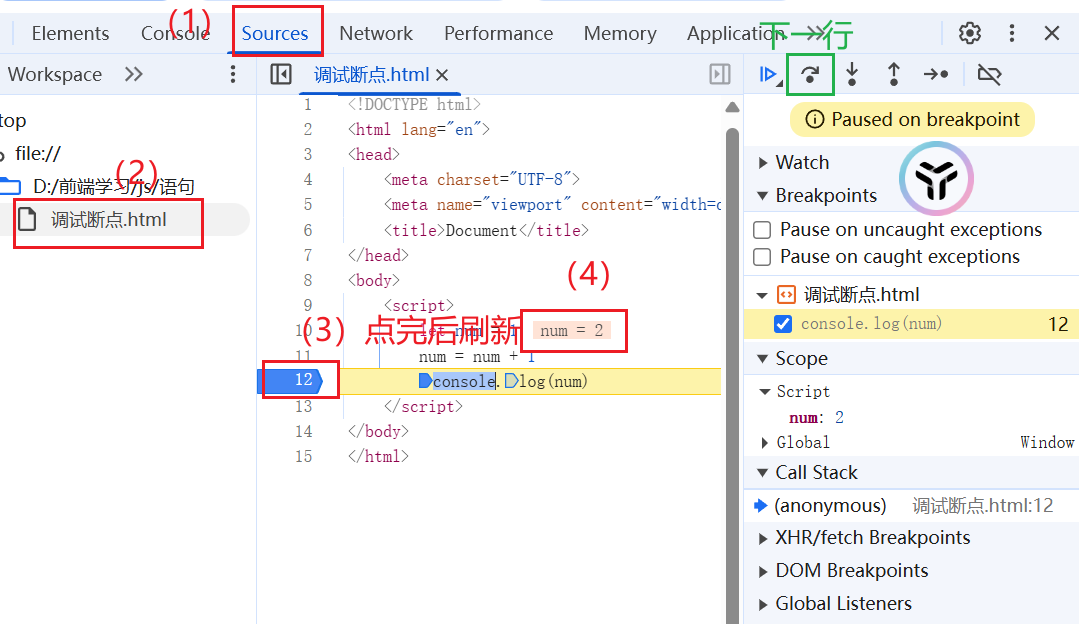Click the inline breakpoint marker before console
The width and height of the screenshot is (1079, 624).
pos(425,381)
